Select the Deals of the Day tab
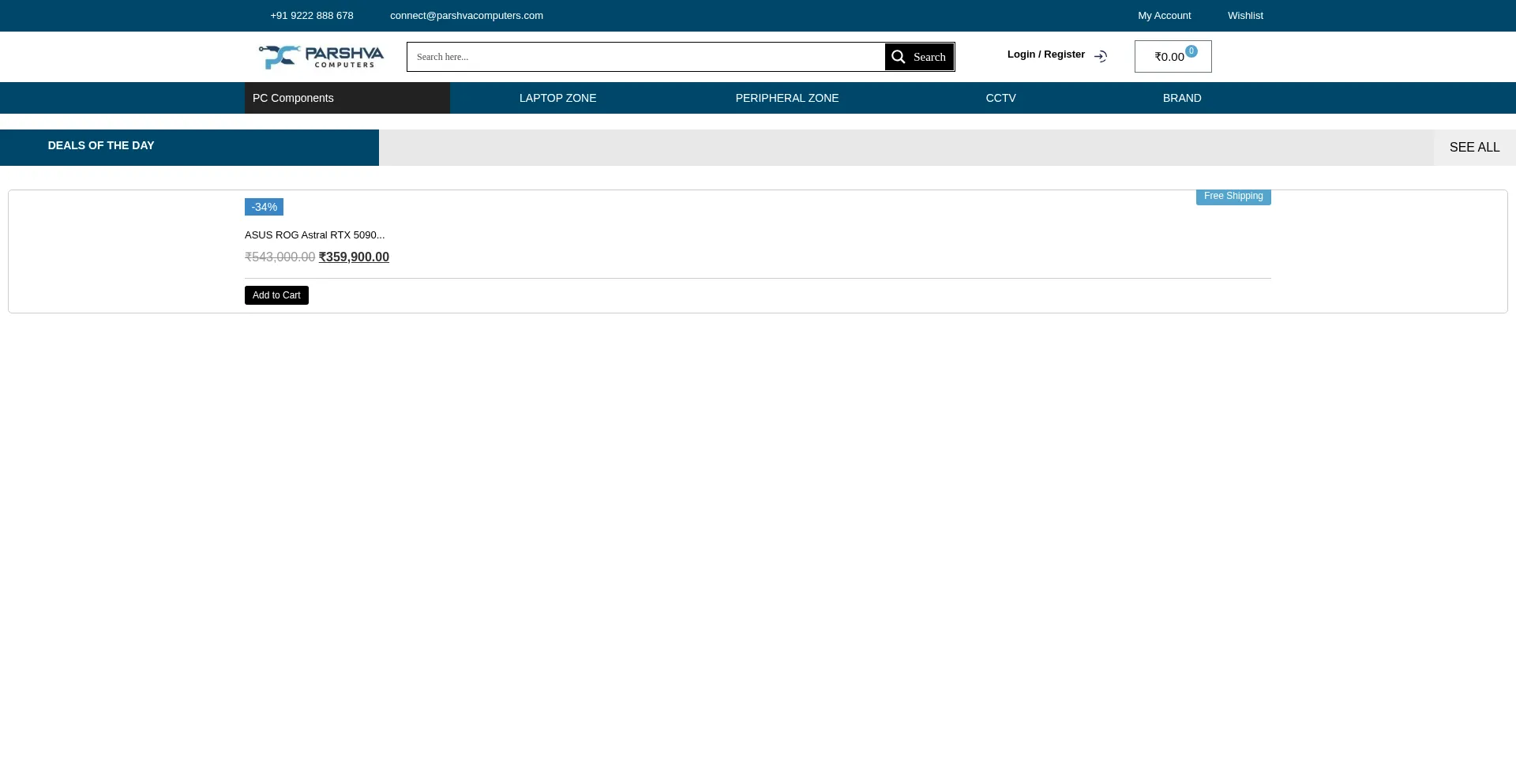Screen dimensions: 1516x784 (x=101, y=146)
